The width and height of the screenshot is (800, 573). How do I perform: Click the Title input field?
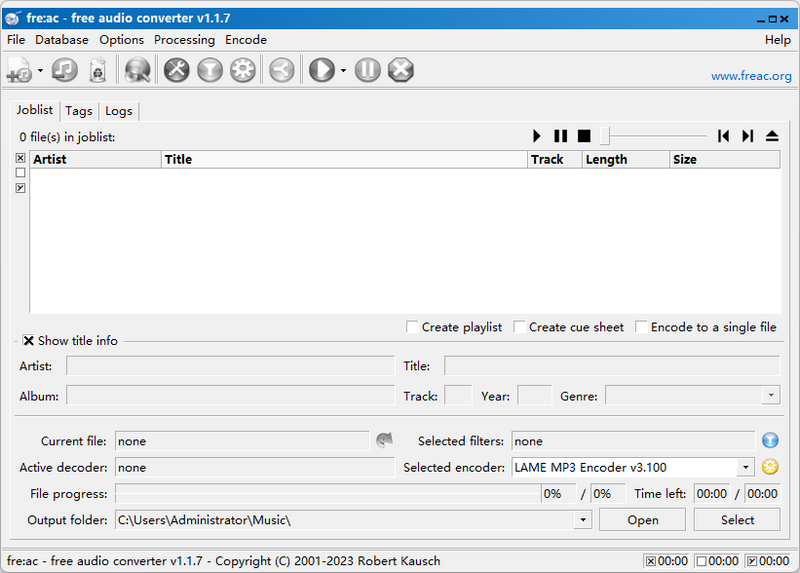pos(612,366)
